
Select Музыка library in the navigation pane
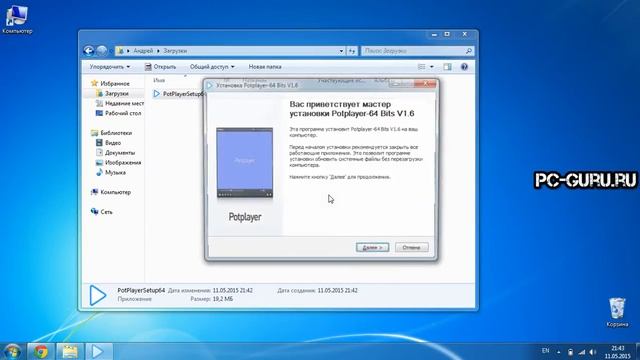111,172
